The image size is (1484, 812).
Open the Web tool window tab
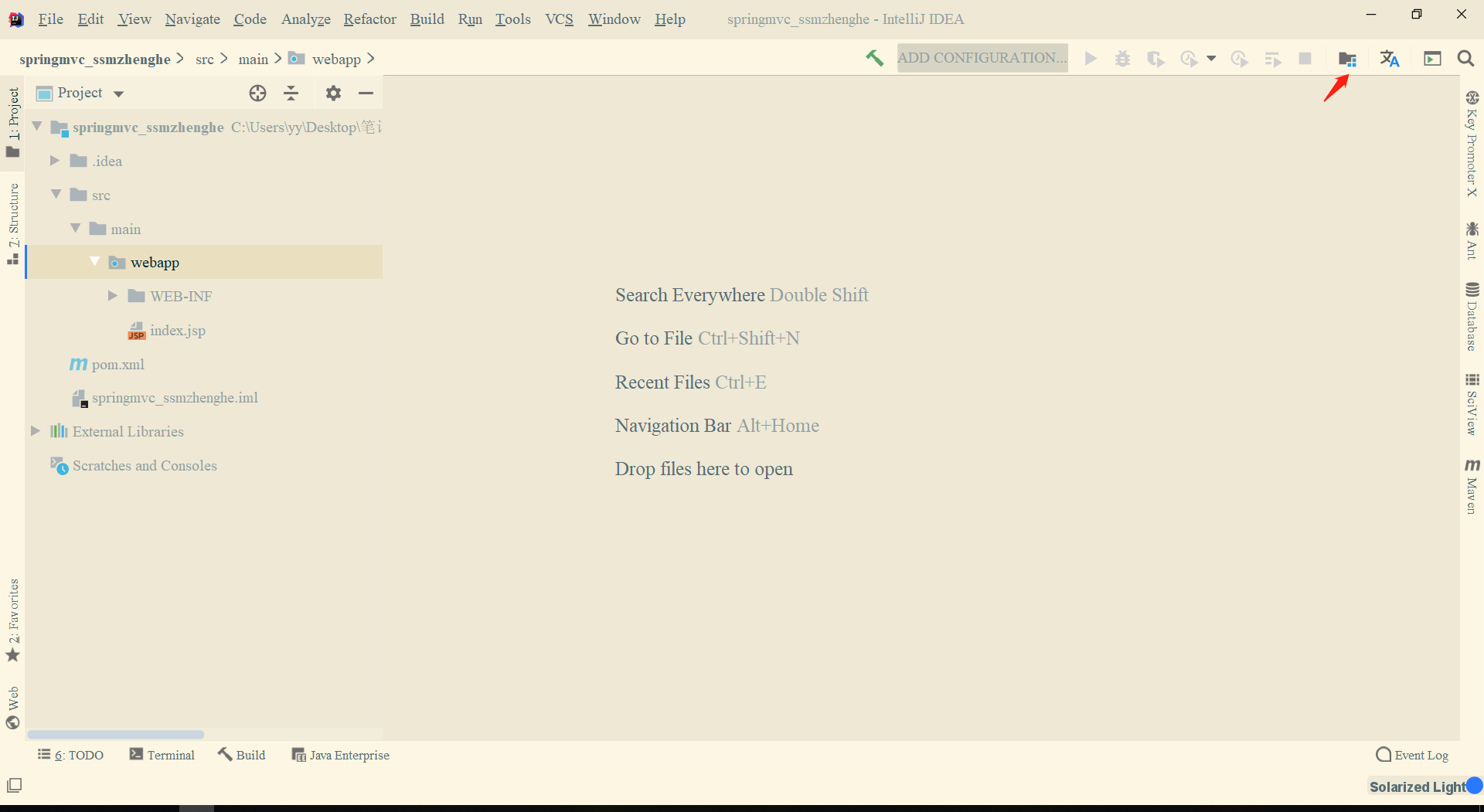pyautogui.click(x=13, y=708)
